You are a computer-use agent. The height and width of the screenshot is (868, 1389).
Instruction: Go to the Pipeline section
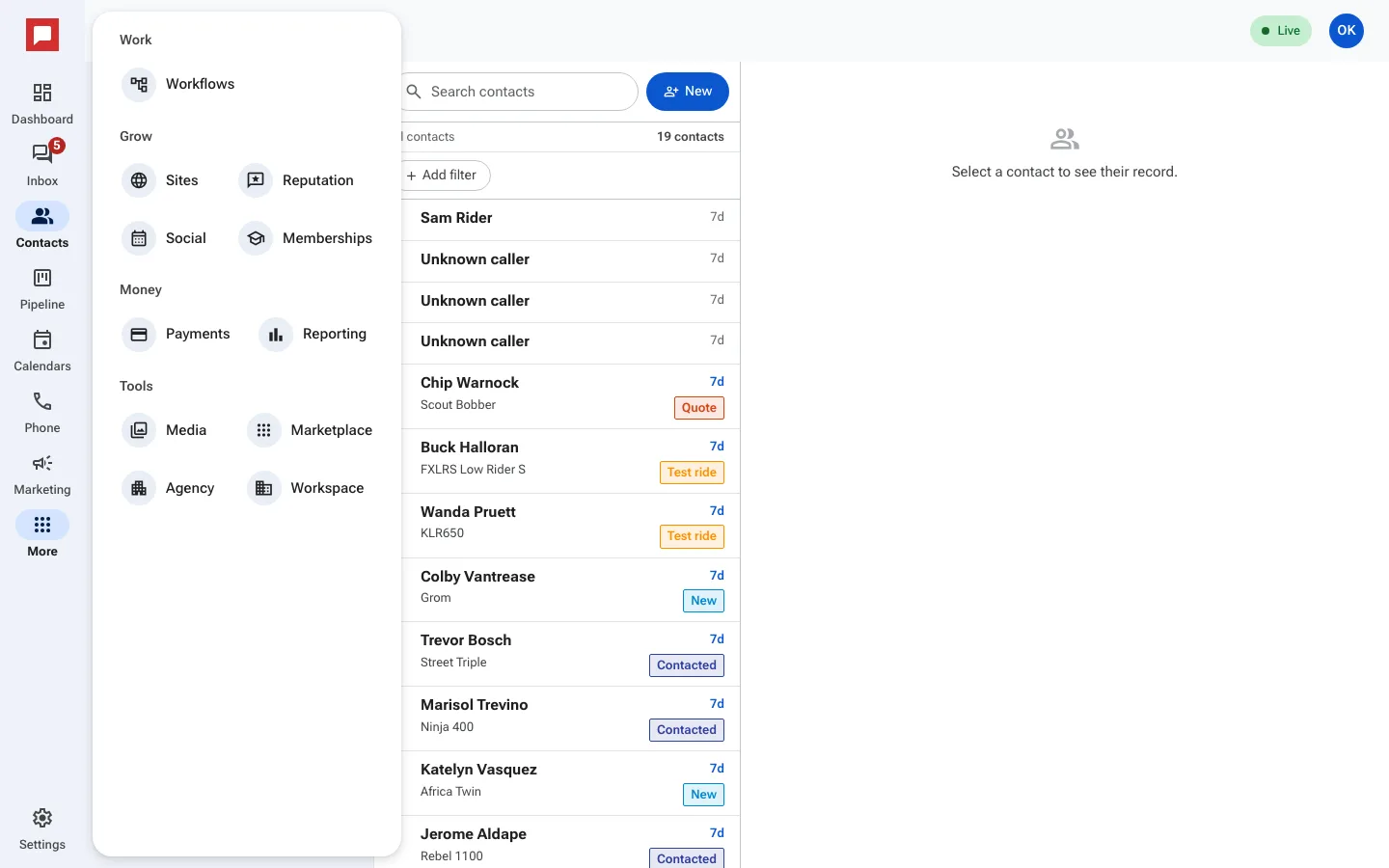[42, 289]
